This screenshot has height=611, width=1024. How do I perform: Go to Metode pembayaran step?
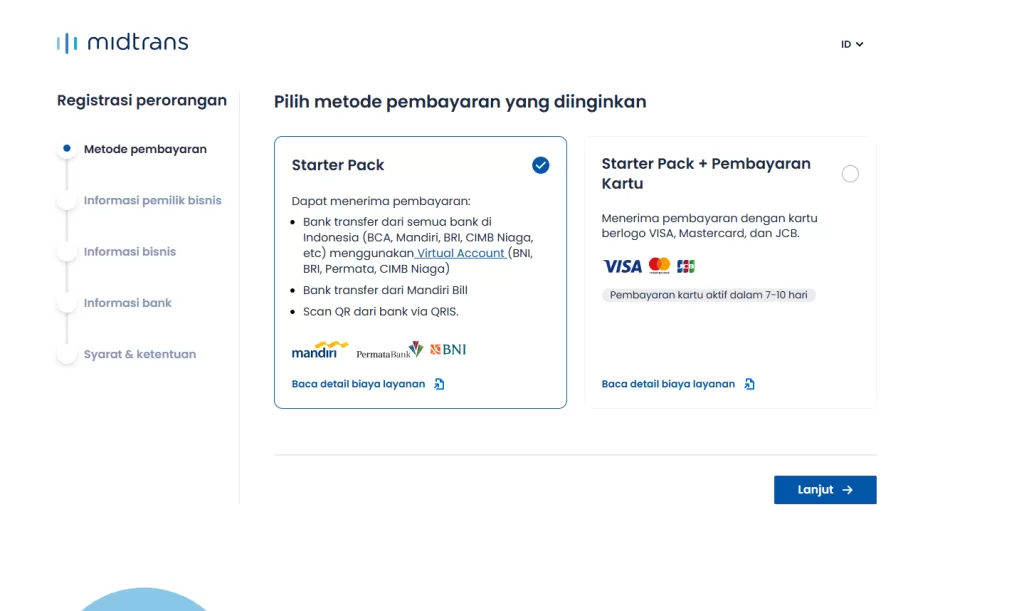pyautogui.click(x=145, y=149)
